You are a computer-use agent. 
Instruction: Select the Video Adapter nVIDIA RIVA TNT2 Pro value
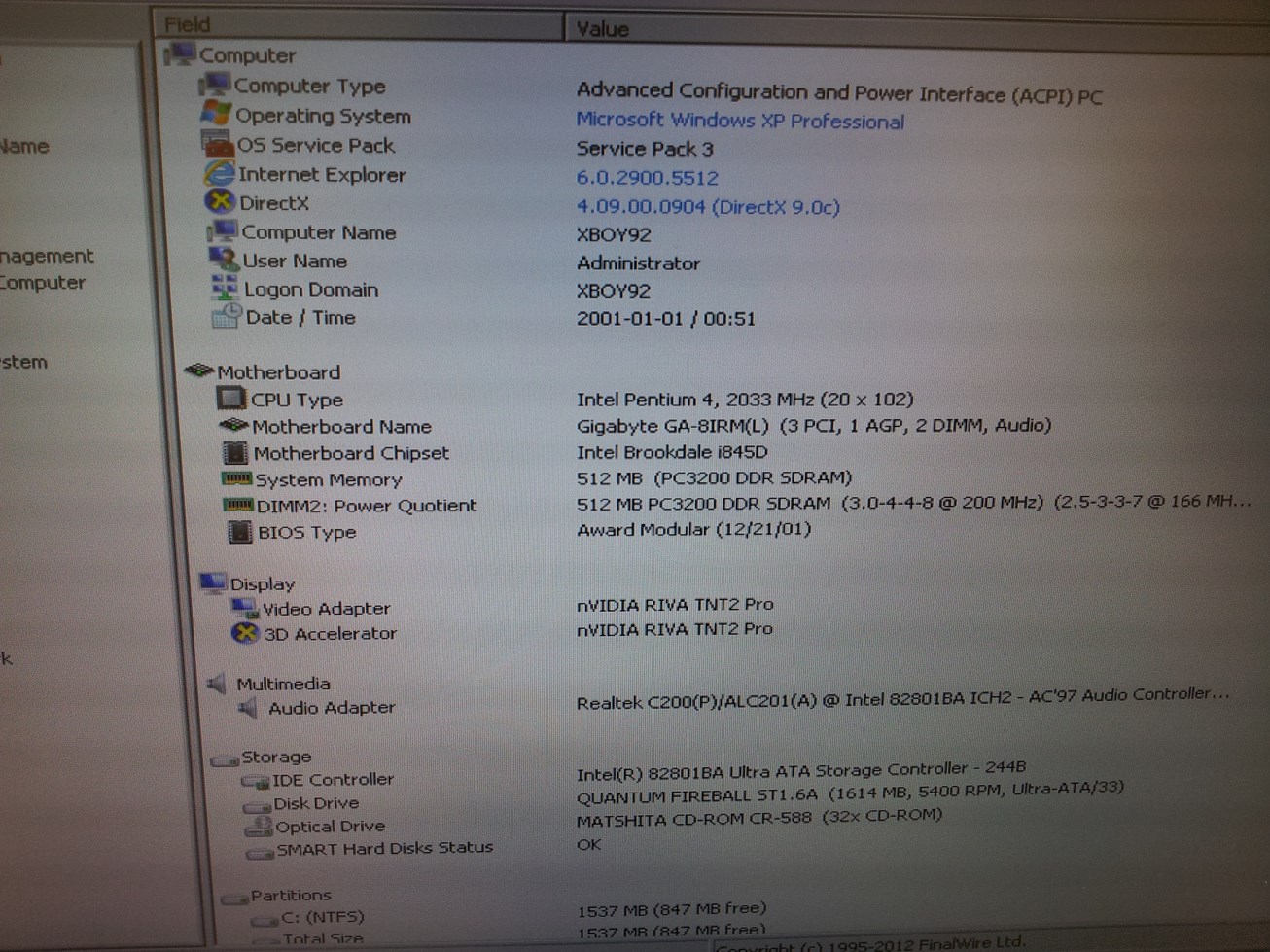675,604
